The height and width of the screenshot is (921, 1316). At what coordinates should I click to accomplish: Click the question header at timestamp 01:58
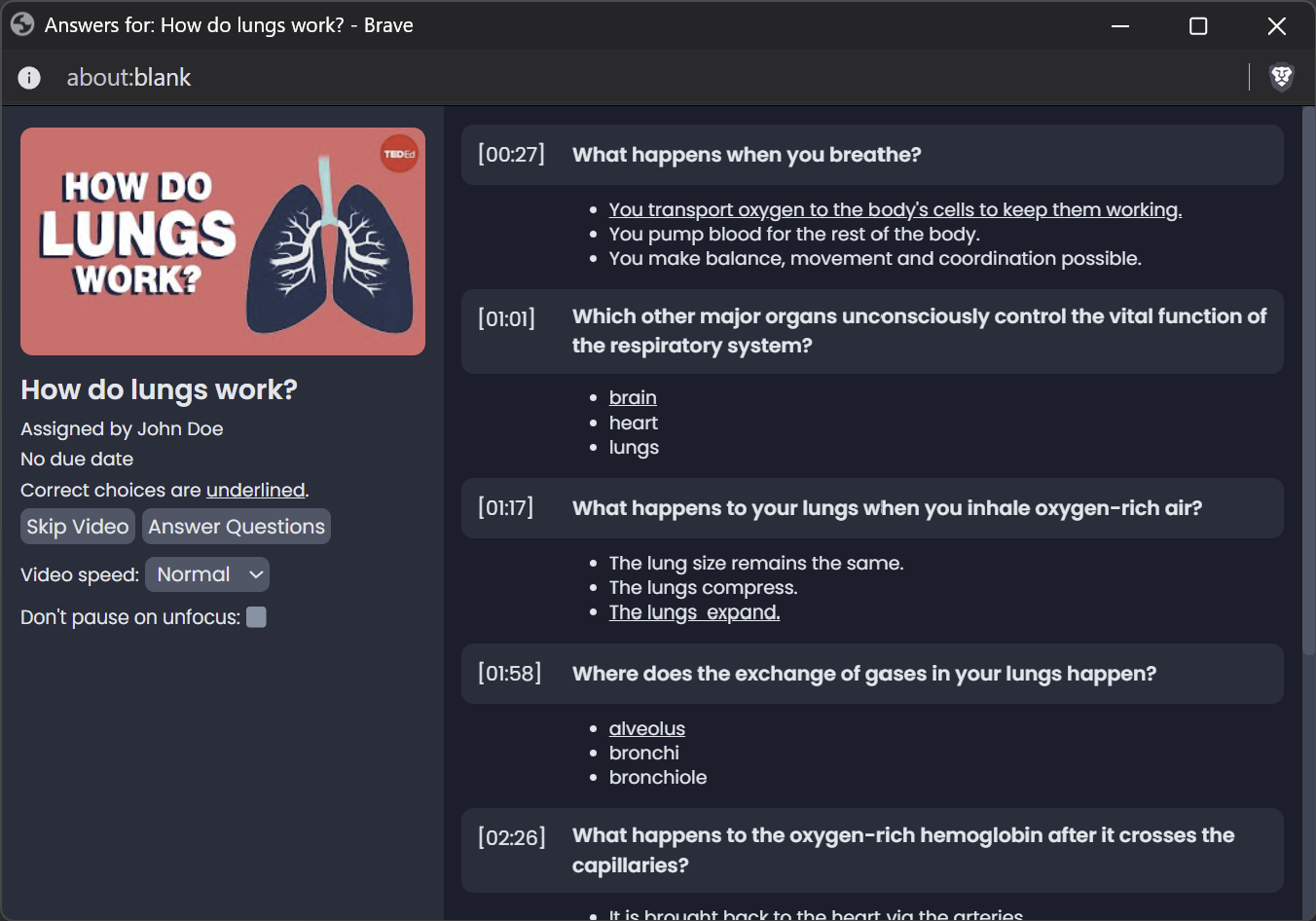(x=864, y=673)
